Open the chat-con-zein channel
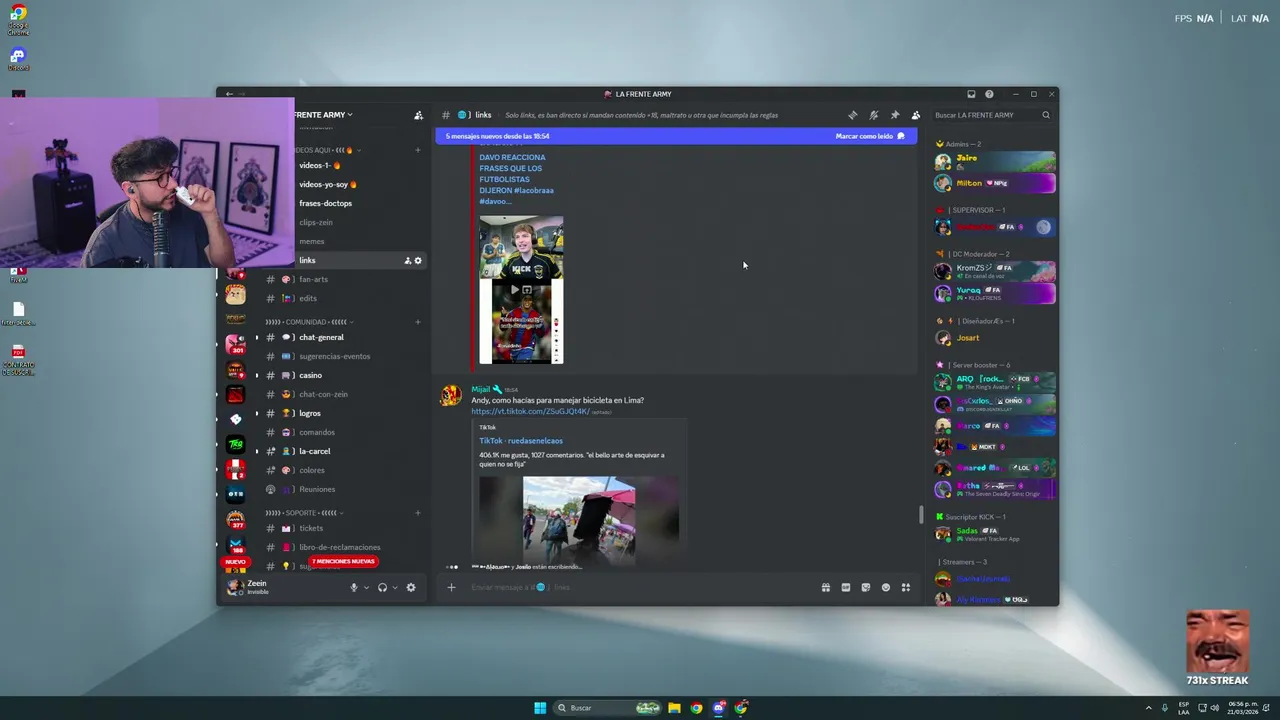 [x=344, y=394]
